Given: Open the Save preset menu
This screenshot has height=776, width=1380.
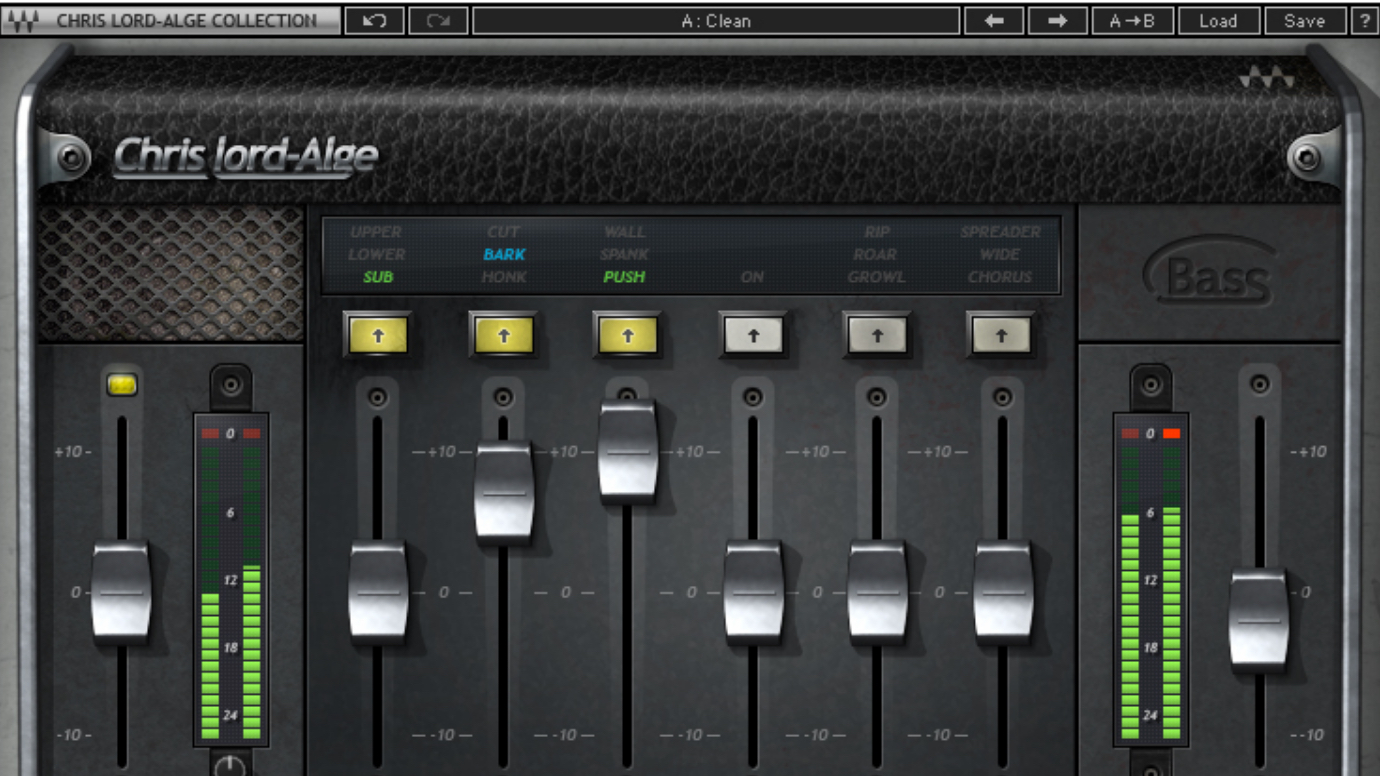Looking at the screenshot, I should tap(1305, 20).
